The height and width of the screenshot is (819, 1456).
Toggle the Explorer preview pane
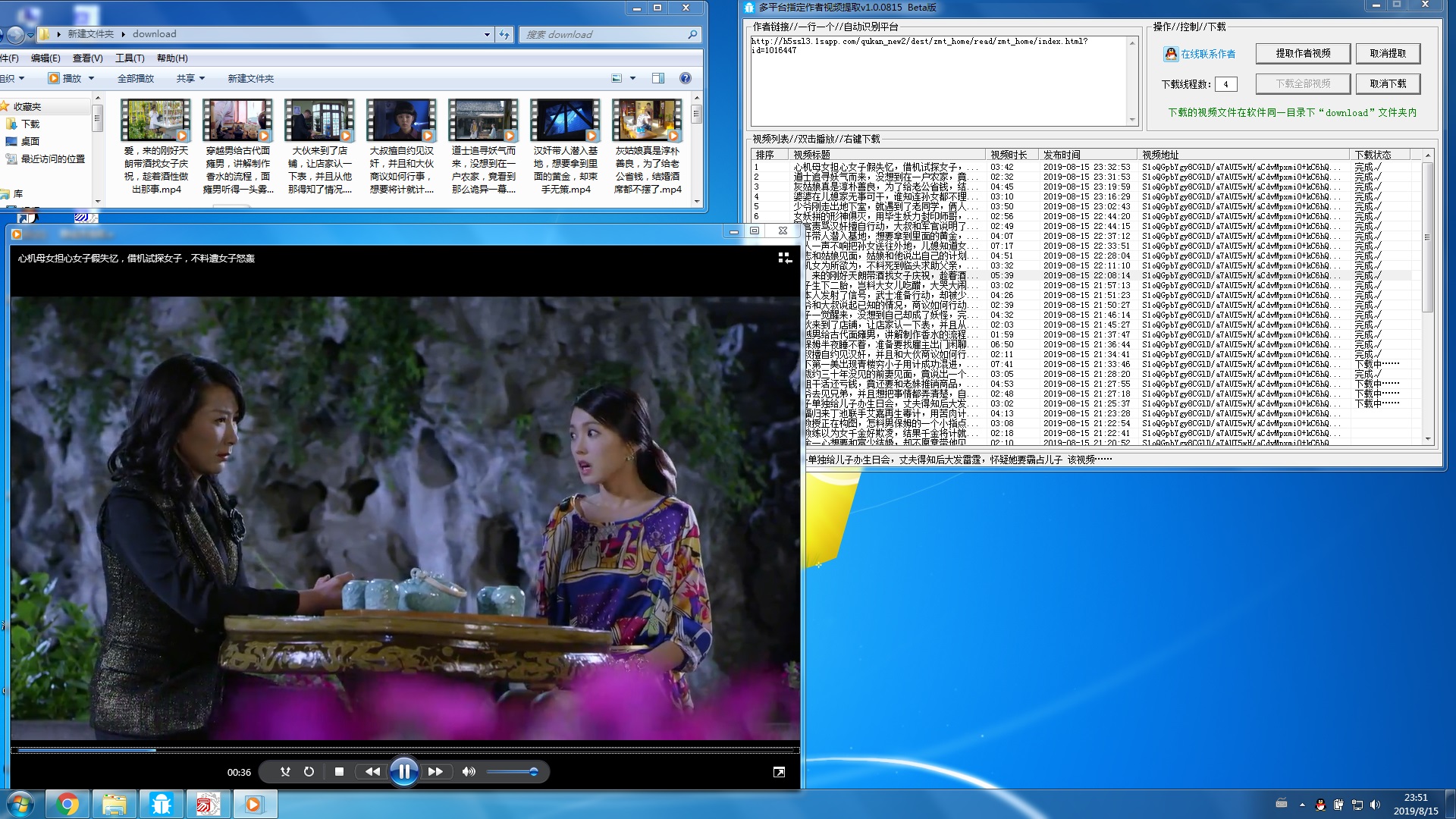pyautogui.click(x=658, y=78)
